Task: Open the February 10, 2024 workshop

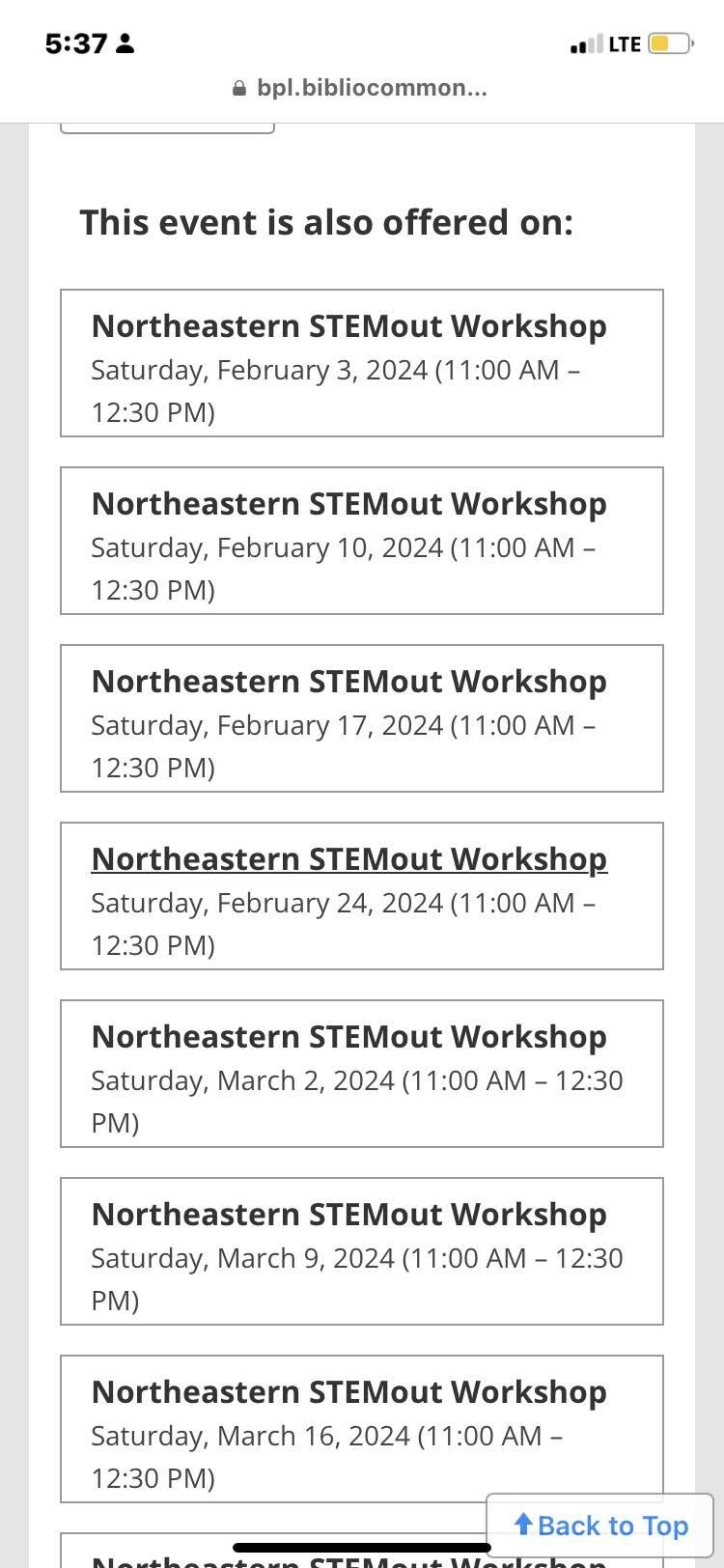Action: click(362, 541)
